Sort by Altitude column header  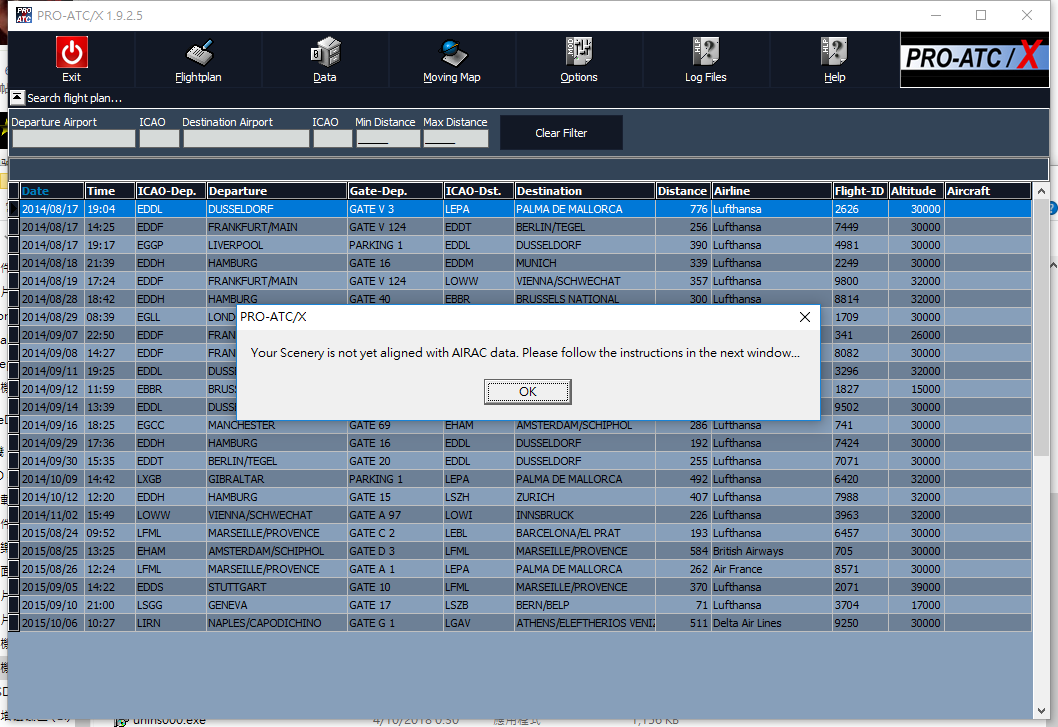(916, 191)
